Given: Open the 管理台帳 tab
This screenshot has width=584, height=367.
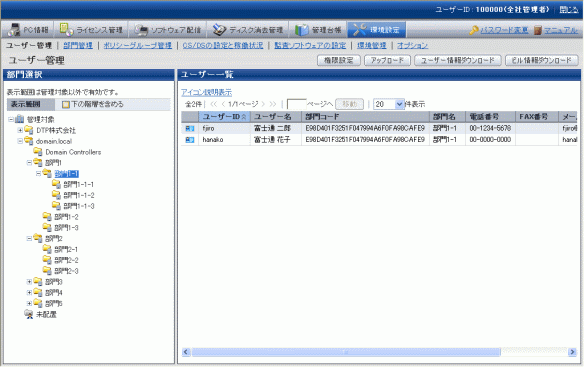Looking at the screenshot, I should [x=318, y=29].
